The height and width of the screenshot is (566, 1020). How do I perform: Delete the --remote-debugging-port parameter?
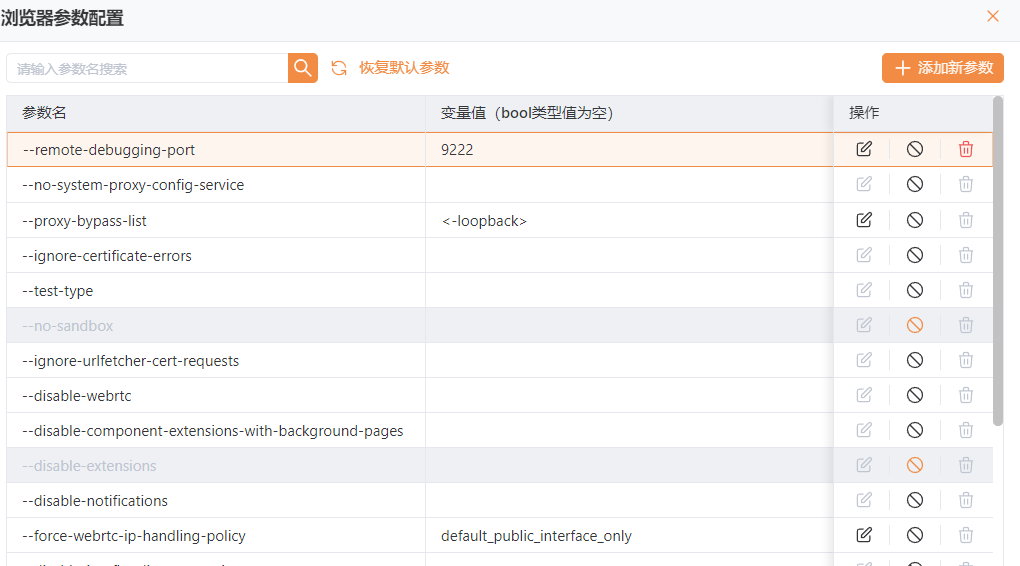coord(966,149)
